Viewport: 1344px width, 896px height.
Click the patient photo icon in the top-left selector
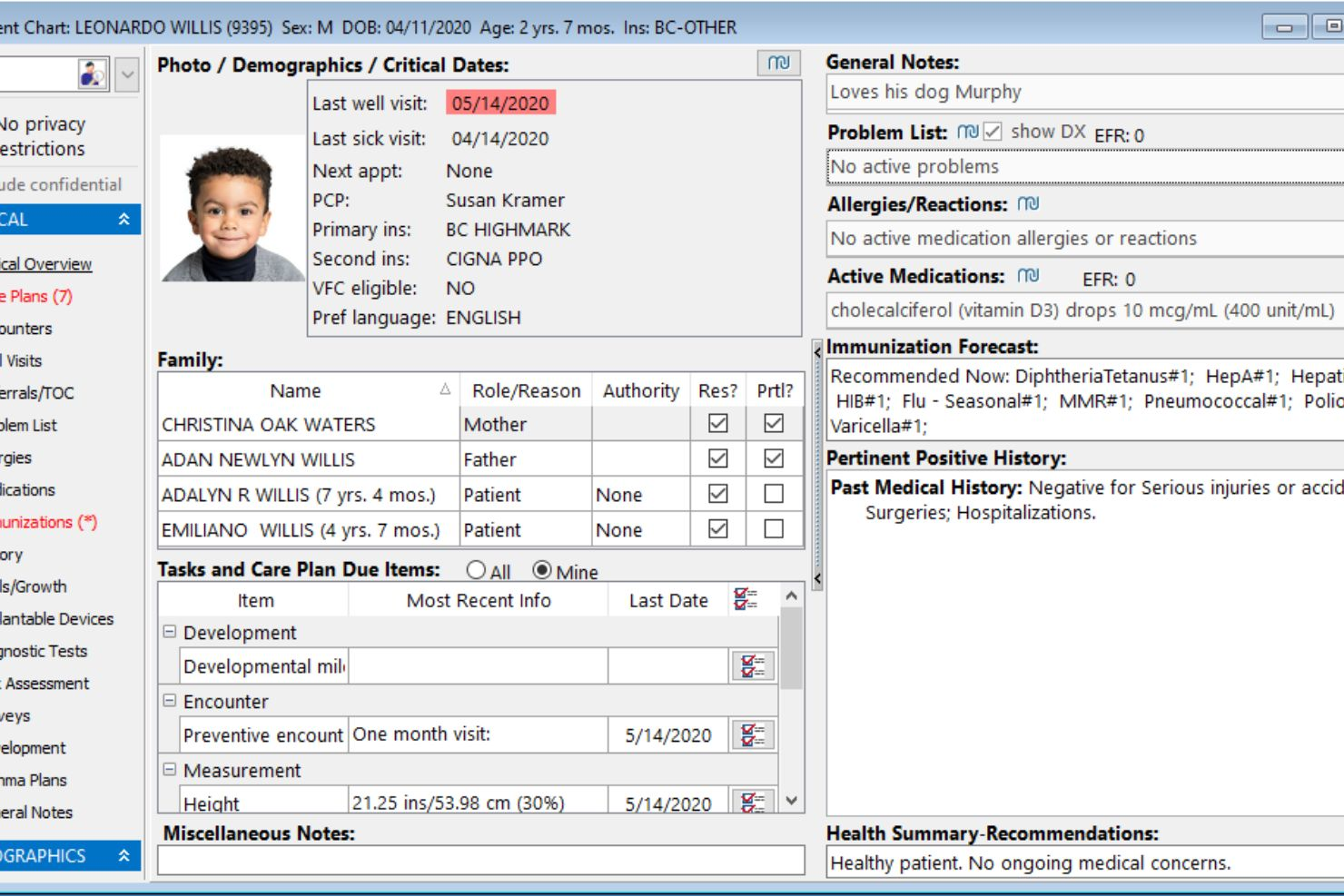93,74
